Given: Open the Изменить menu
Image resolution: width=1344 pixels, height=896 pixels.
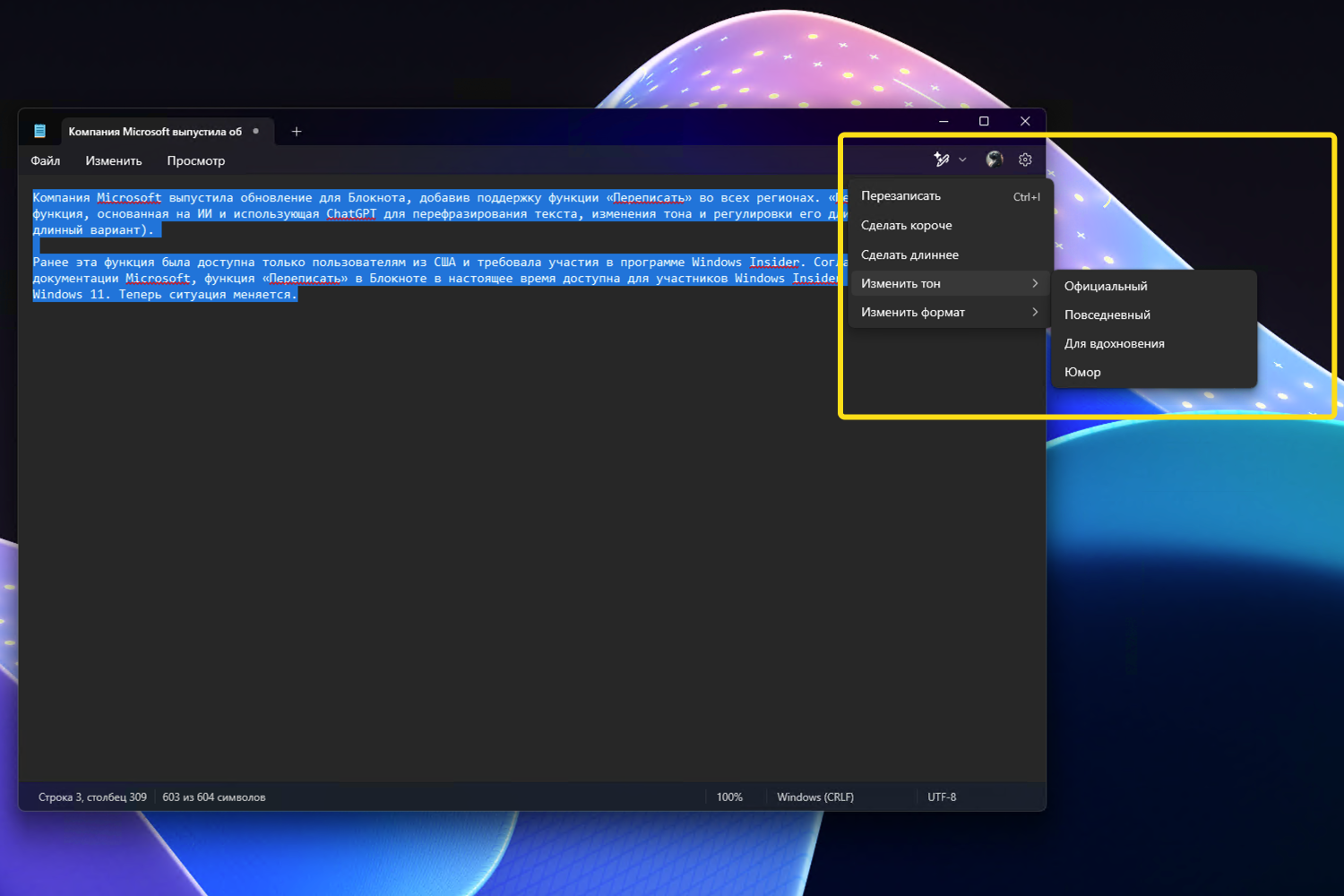Looking at the screenshot, I should 114,161.
